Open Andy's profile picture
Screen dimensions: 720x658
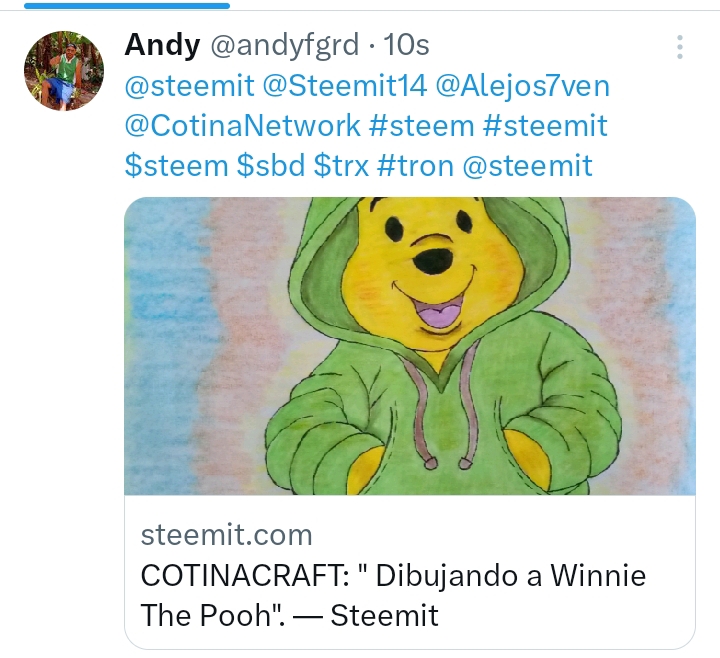point(64,71)
